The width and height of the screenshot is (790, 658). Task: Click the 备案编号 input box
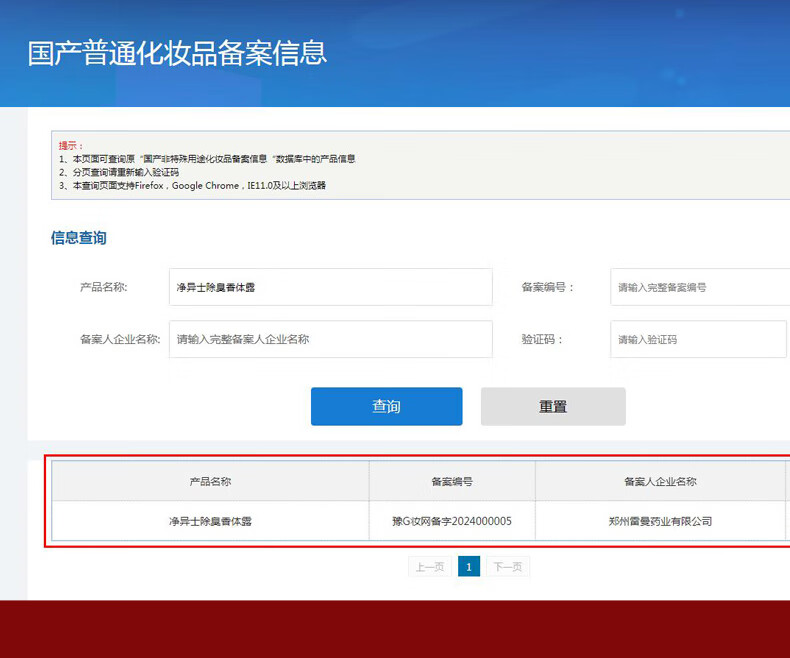[698, 287]
